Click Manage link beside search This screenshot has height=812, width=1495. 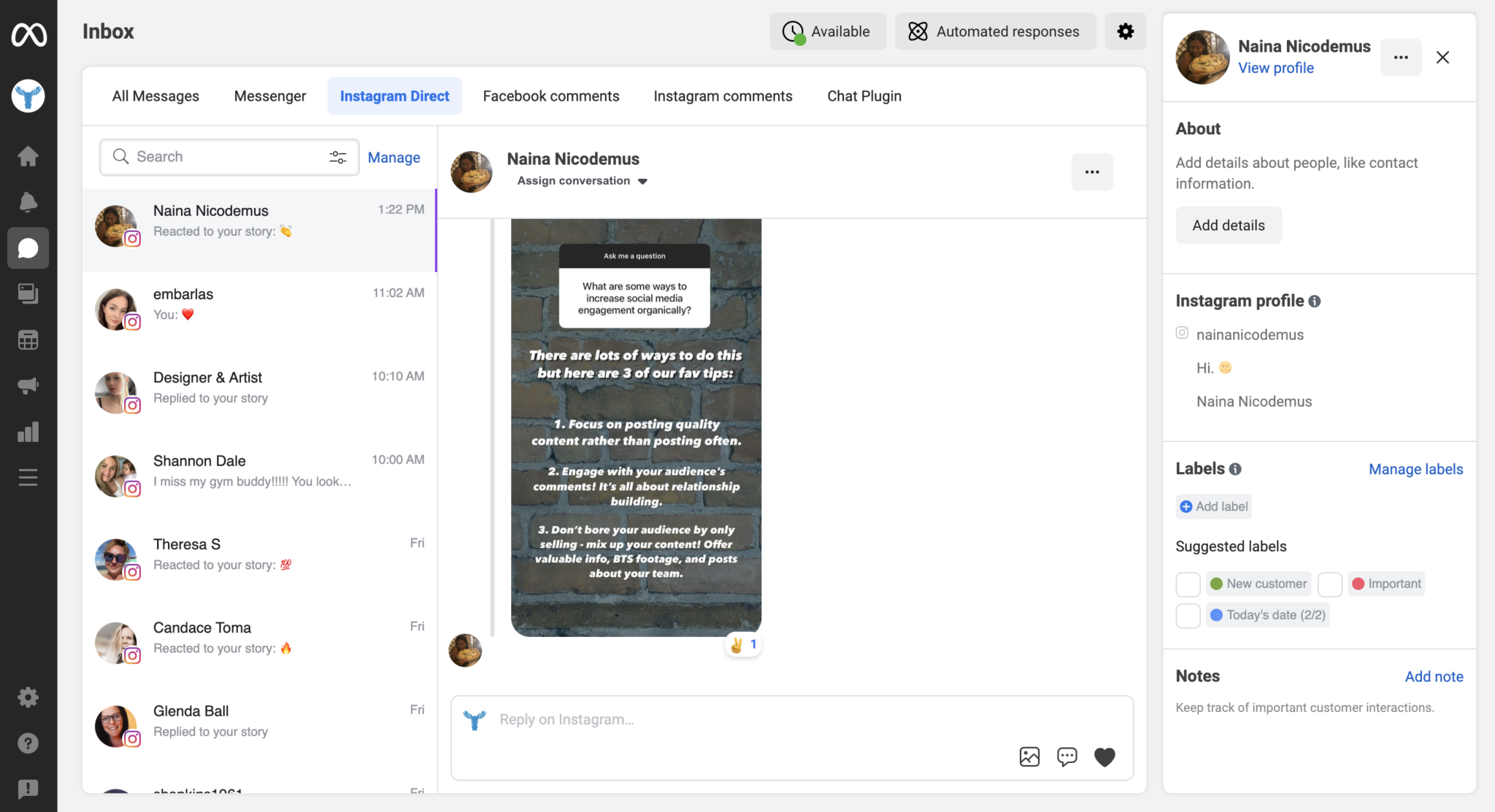pos(393,158)
